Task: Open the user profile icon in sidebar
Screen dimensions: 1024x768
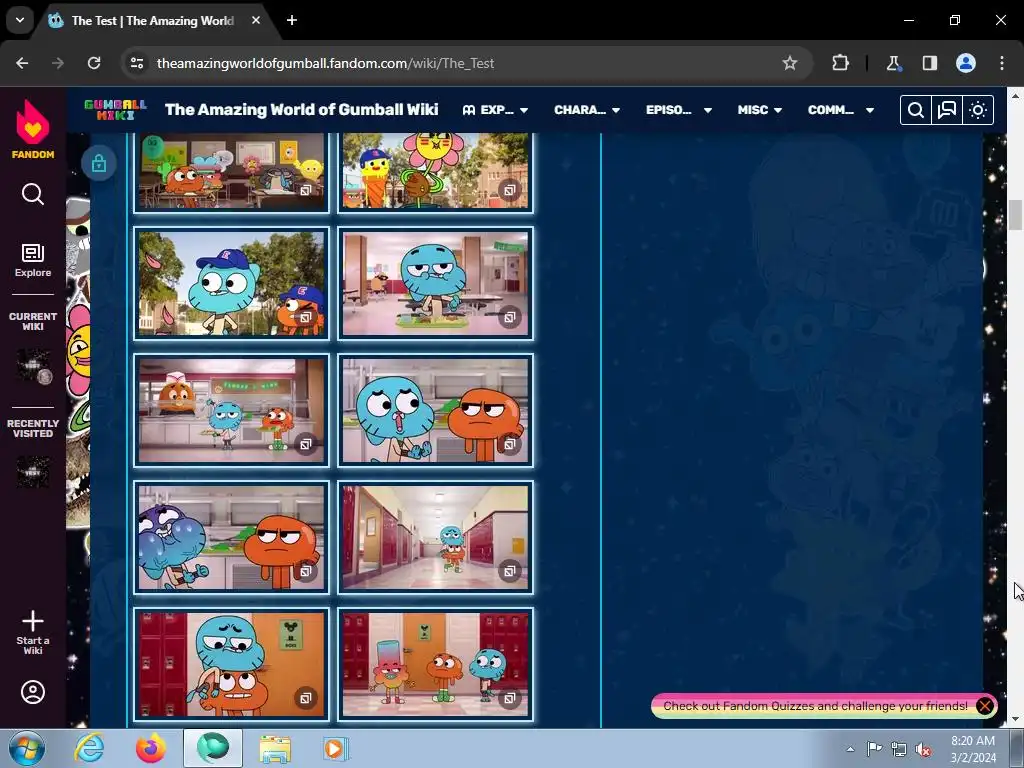Action: coord(33,692)
